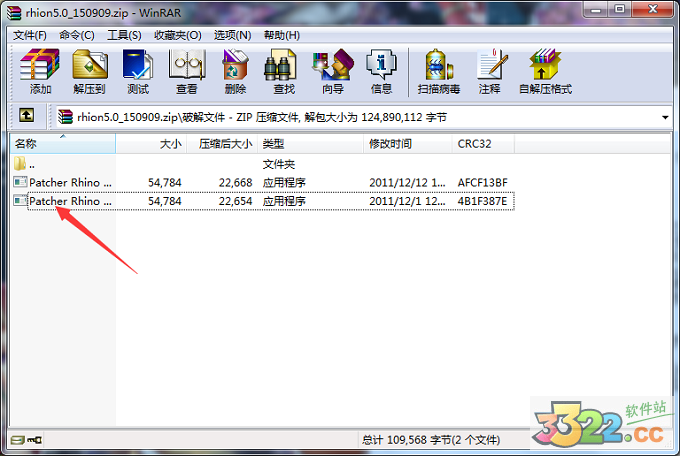Image resolution: width=680 pixels, height=456 pixels.
Task: Click the Add (添加) toolbar icon
Action: click(x=40, y=71)
